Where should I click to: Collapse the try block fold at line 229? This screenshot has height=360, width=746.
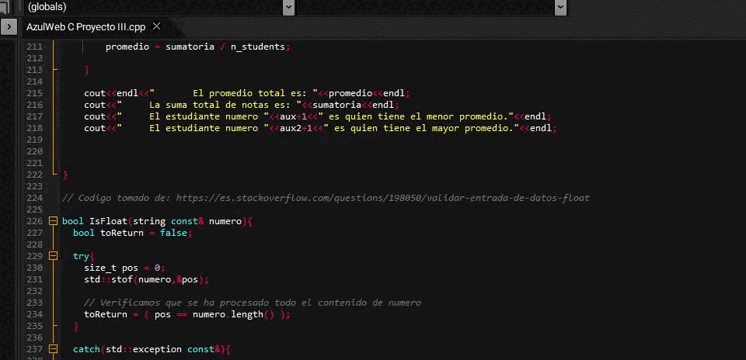pos(53,256)
